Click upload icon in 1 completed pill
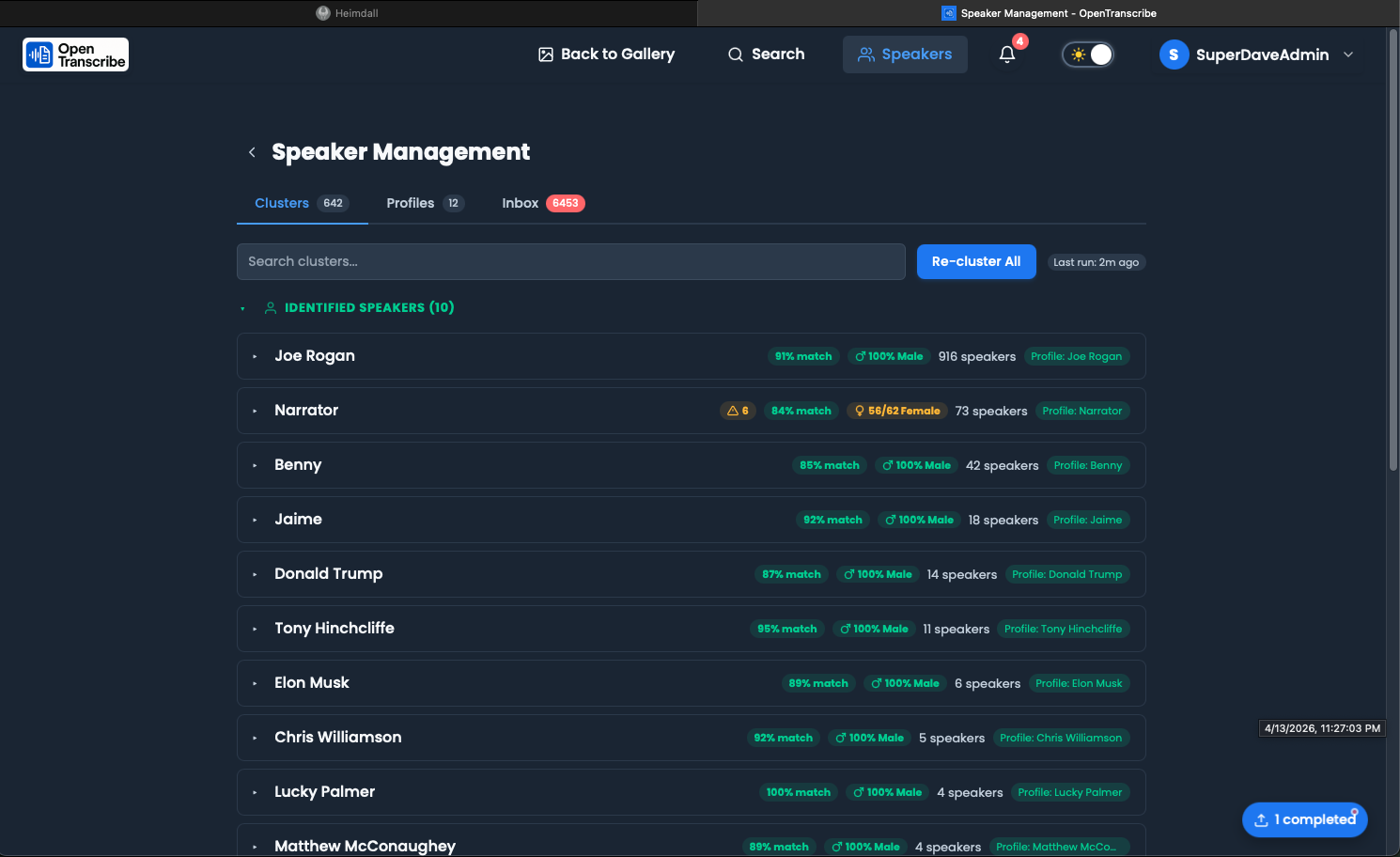Screen dimensions: 1400x857 tap(1261, 819)
